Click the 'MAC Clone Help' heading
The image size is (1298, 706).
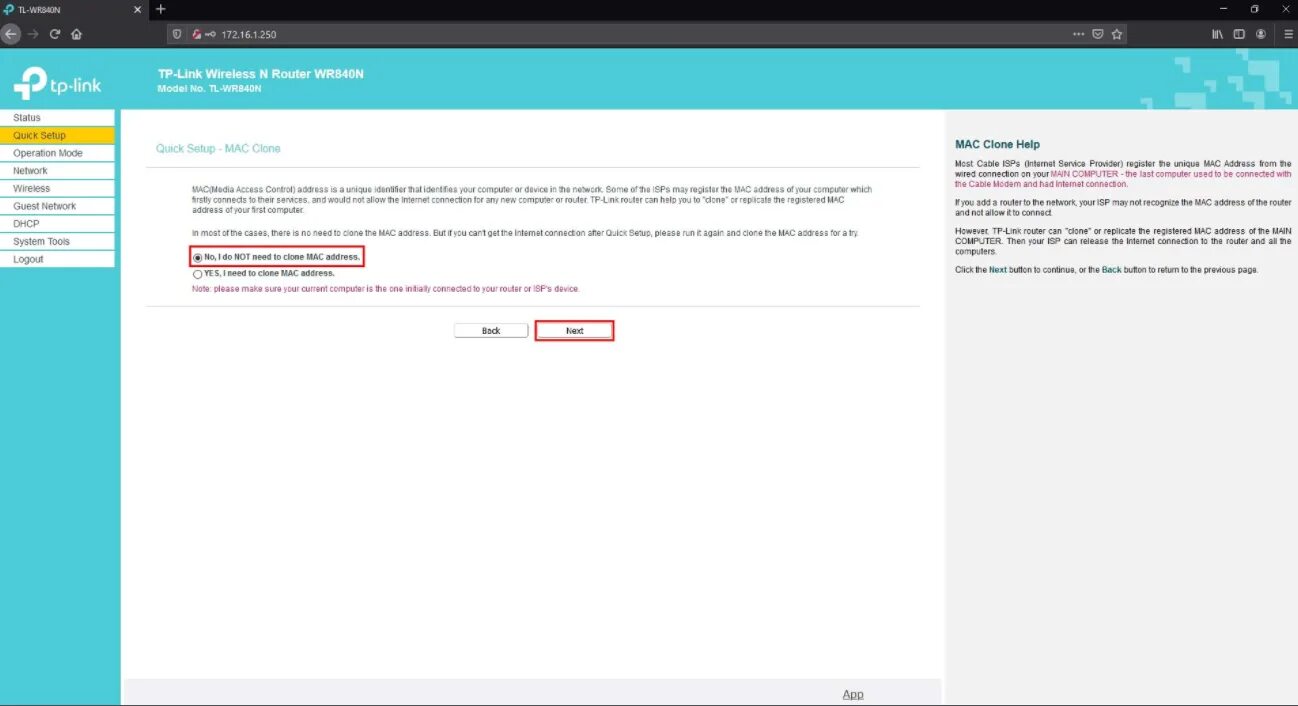[997, 144]
